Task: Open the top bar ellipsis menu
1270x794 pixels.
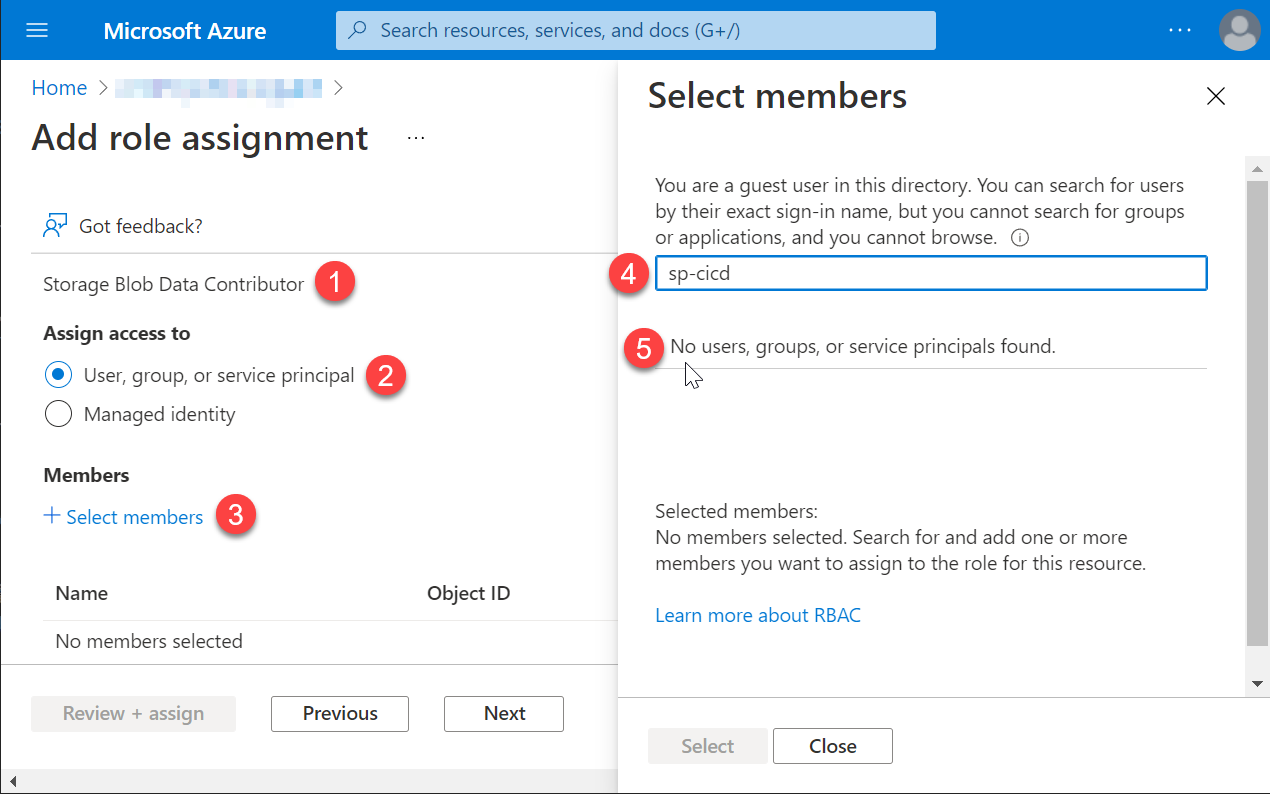Action: coord(1181,30)
